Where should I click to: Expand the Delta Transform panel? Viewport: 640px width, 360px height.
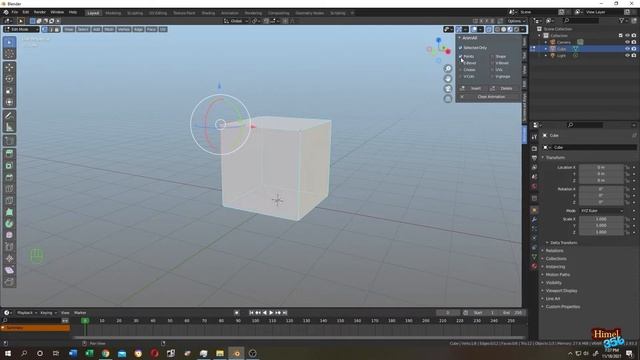coord(547,243)
